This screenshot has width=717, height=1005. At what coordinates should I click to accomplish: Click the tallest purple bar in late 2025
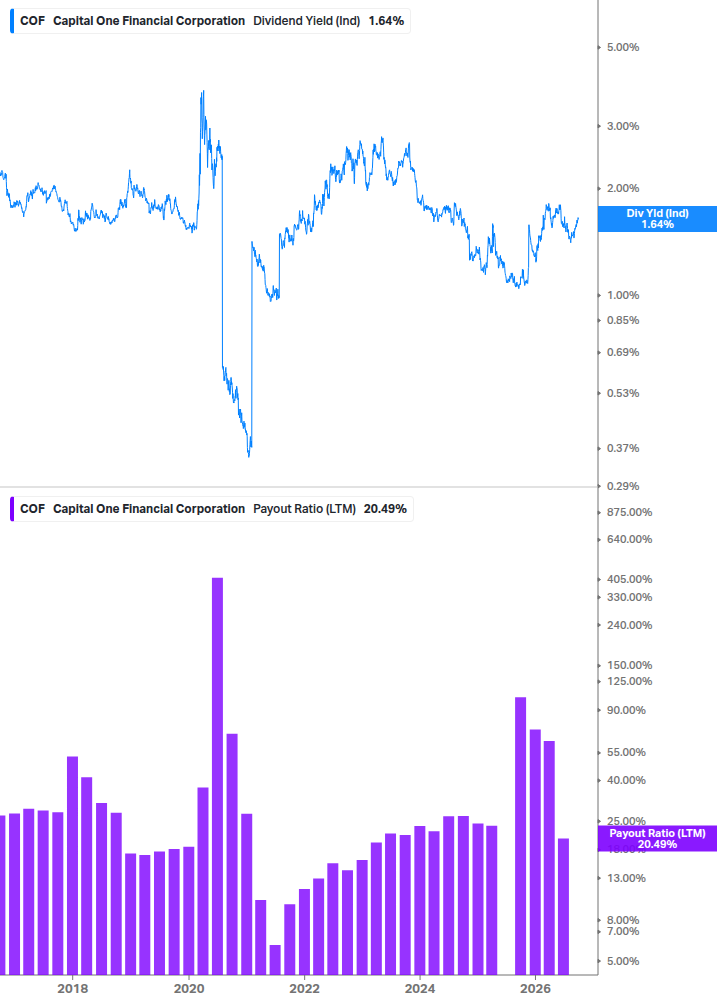pos(520,836)
